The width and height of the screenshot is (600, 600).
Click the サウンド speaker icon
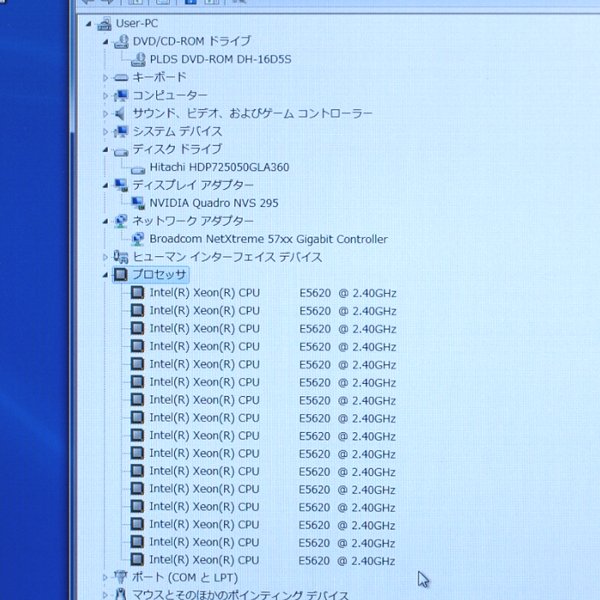[120, 113]
